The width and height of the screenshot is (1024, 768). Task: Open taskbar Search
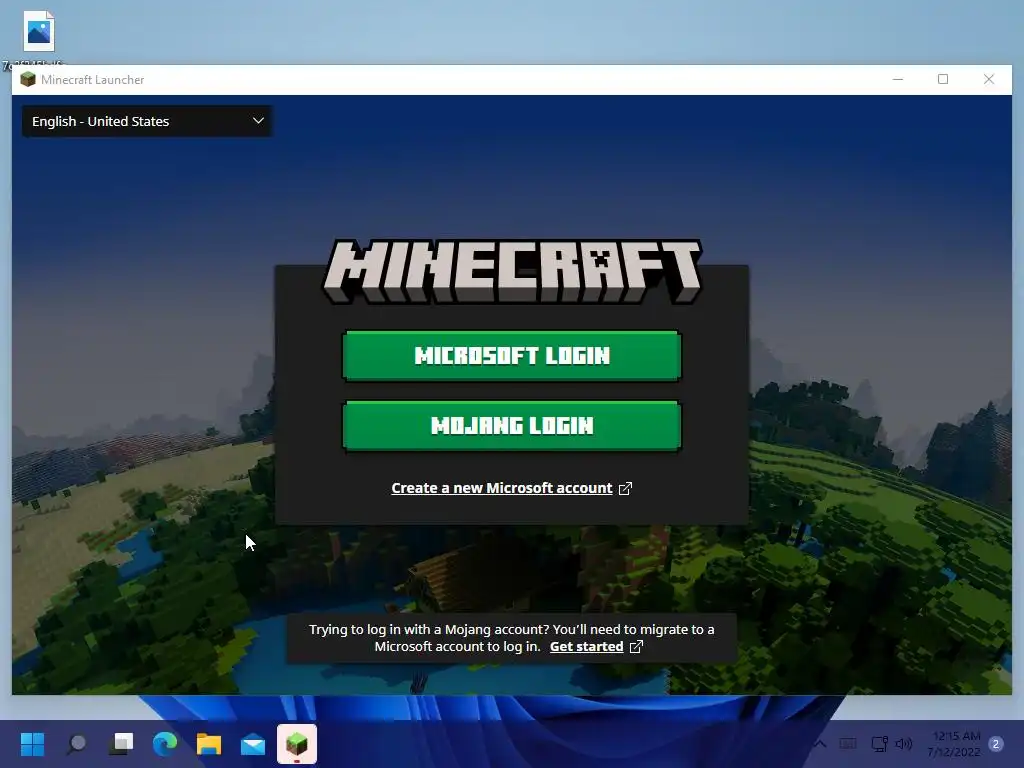pyautogui.click(x=76, y=744)
